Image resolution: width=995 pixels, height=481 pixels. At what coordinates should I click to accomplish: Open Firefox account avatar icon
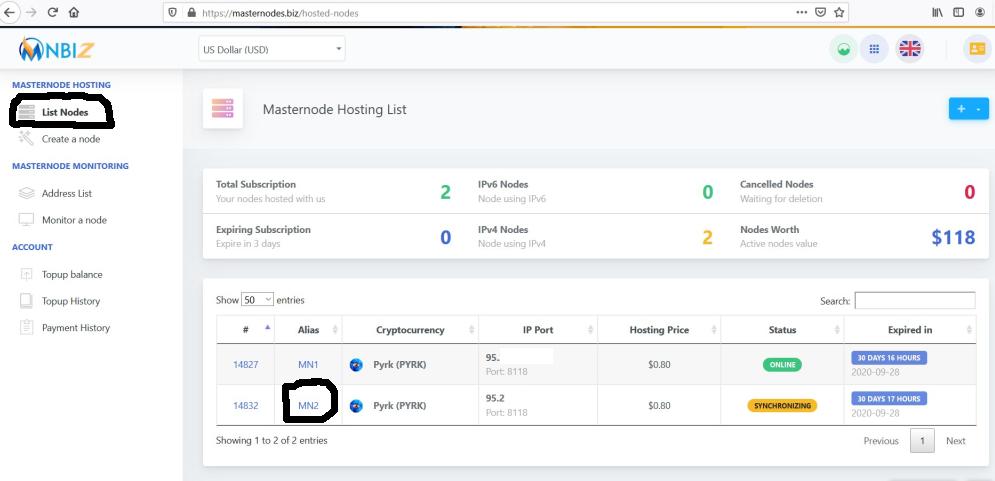pos(980,12)
